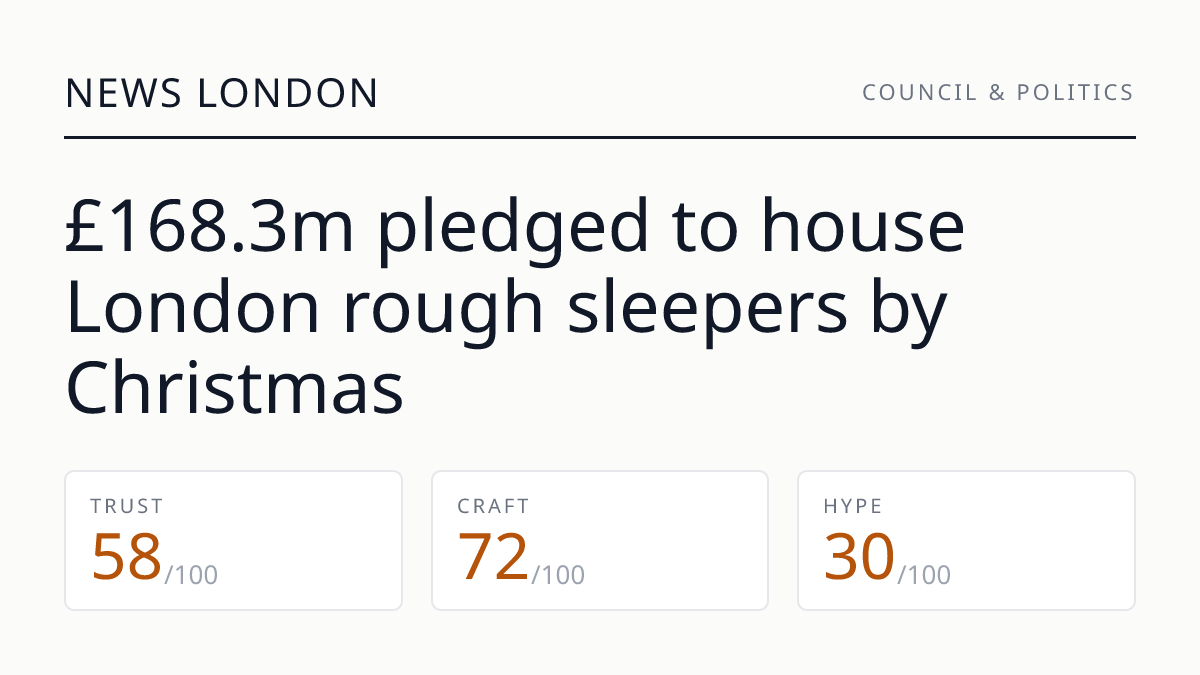Screen dimensions: 1200x675
Task: Click the word Christmas in the headline
Action: (235, 388)
